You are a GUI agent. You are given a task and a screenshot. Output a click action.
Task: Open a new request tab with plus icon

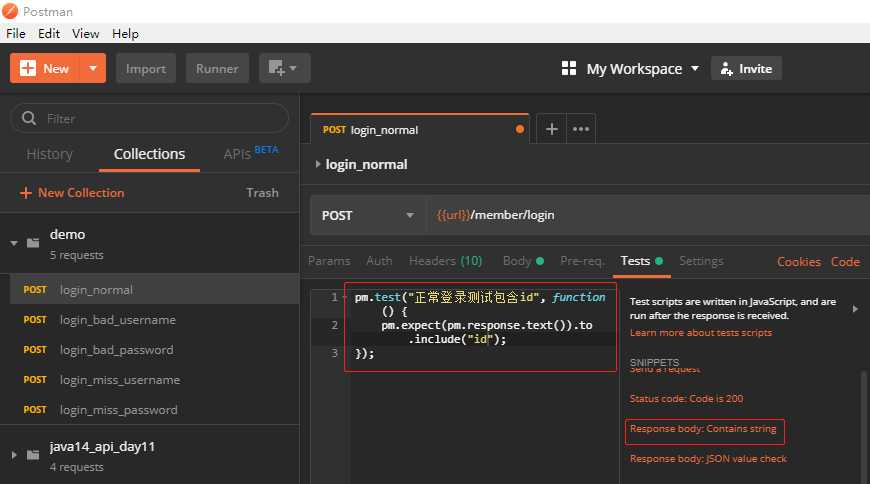click(x=552, y=129)
